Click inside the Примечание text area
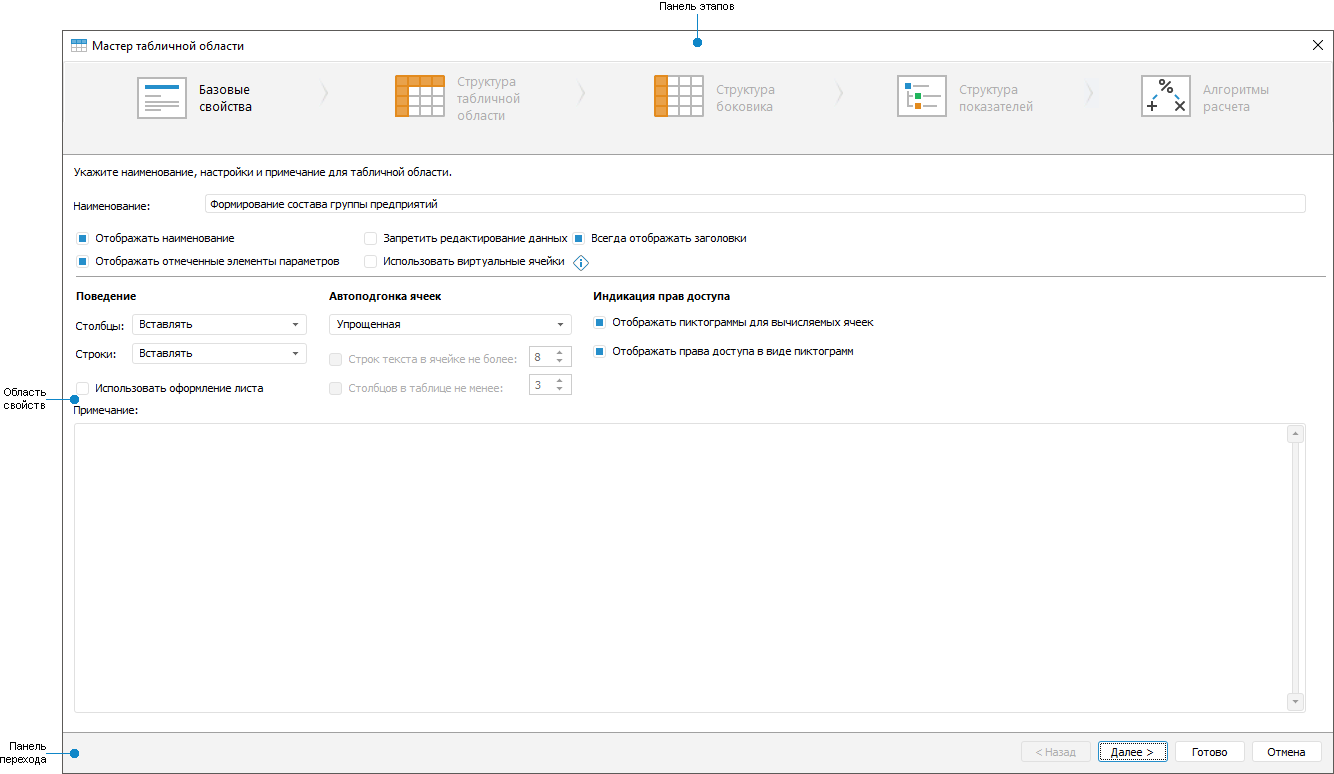The image size is (1334, 774). pos(680,568)
